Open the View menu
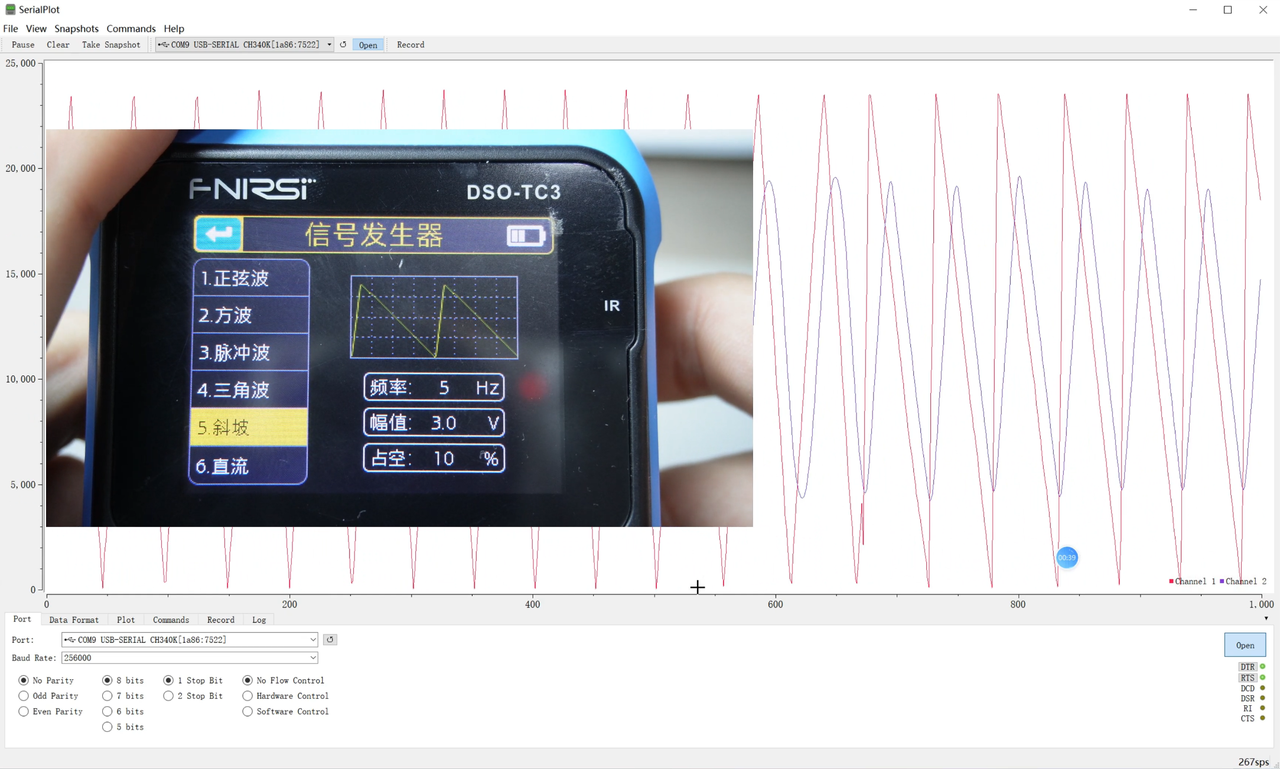This screenshot has height=769, width=1280. click(x=36, y=29)
